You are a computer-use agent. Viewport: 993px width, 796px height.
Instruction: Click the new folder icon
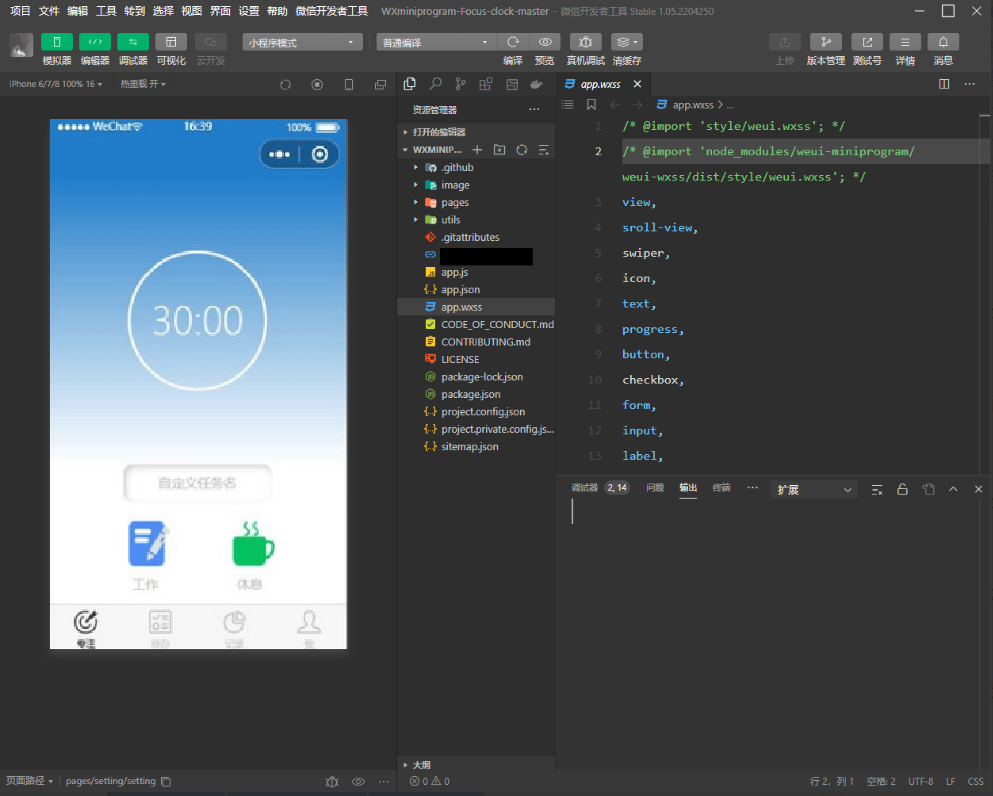500,149
